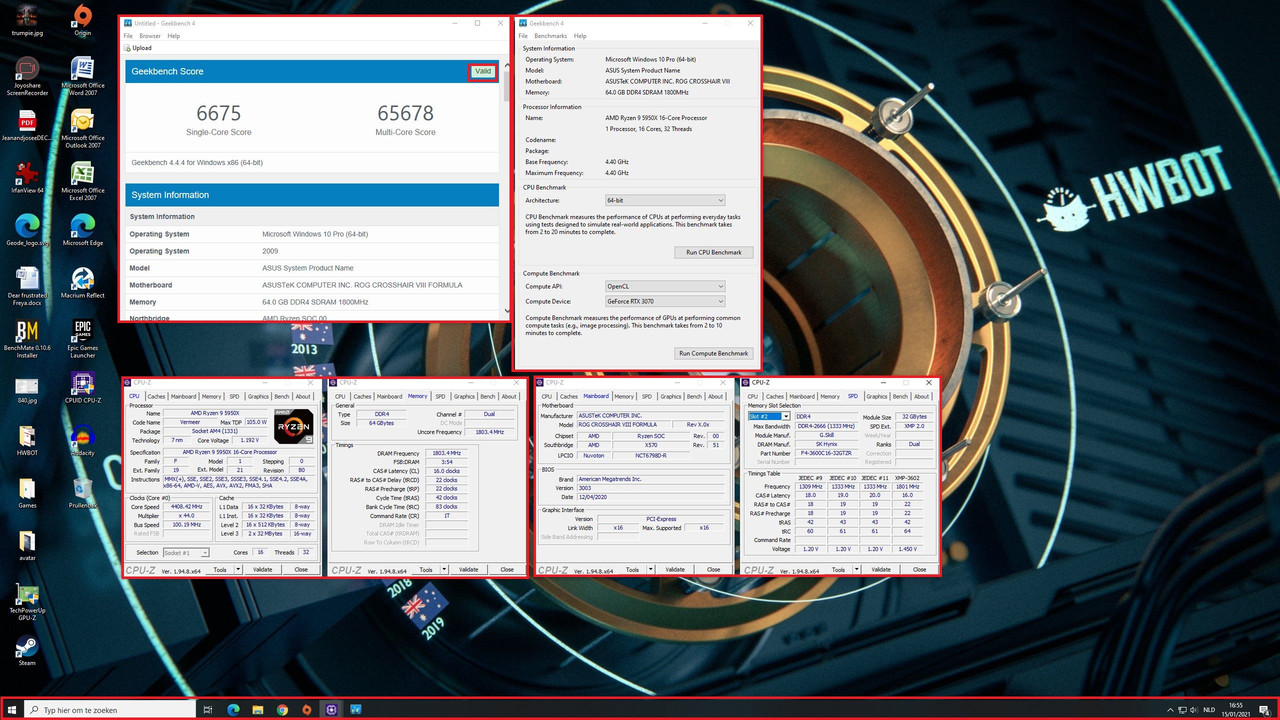
Task: Switch to Bench tab in CPU-Z SPD window
Action: click(x=901, y=396)
